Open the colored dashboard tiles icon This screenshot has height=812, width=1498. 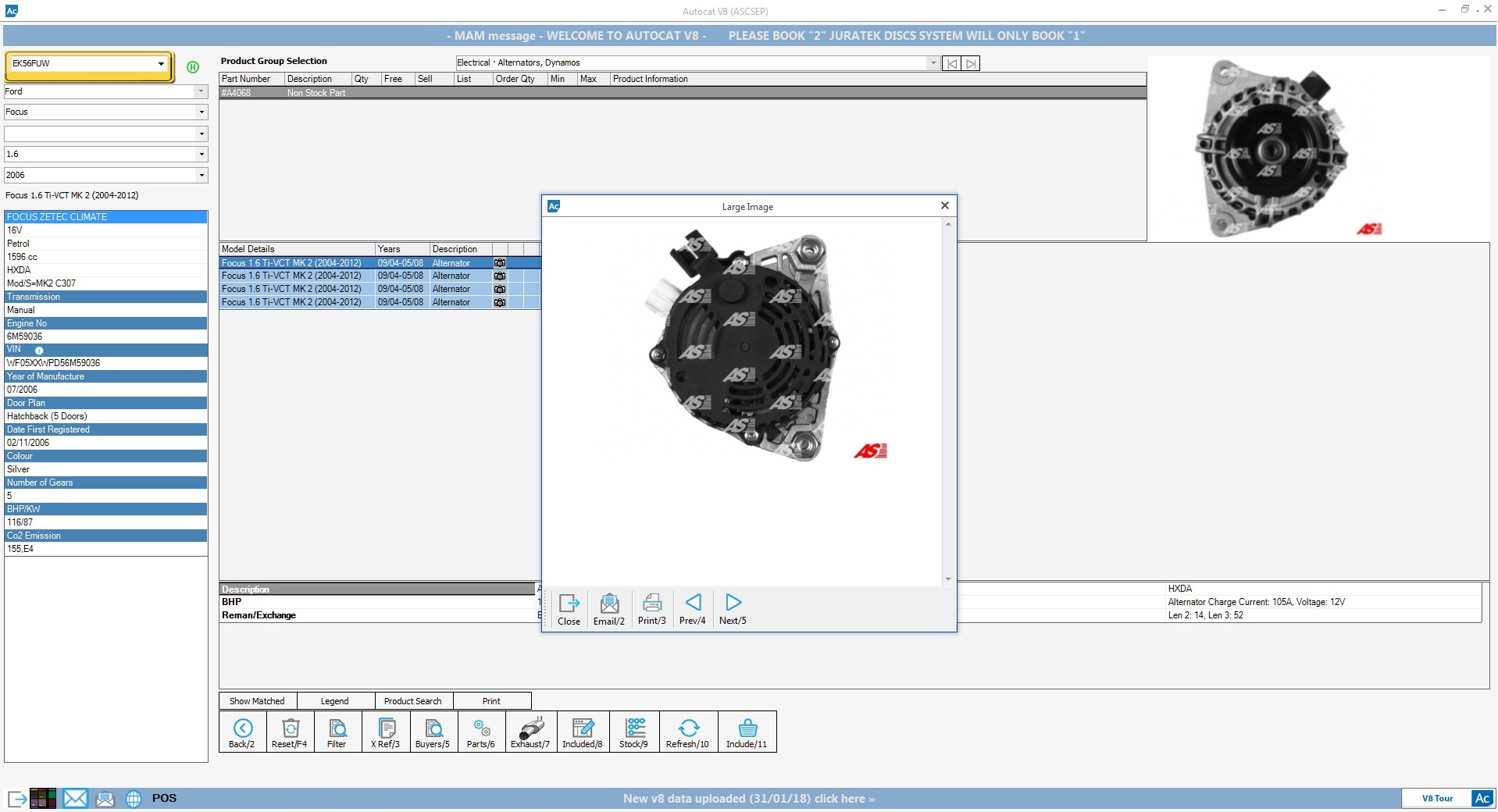42,798
